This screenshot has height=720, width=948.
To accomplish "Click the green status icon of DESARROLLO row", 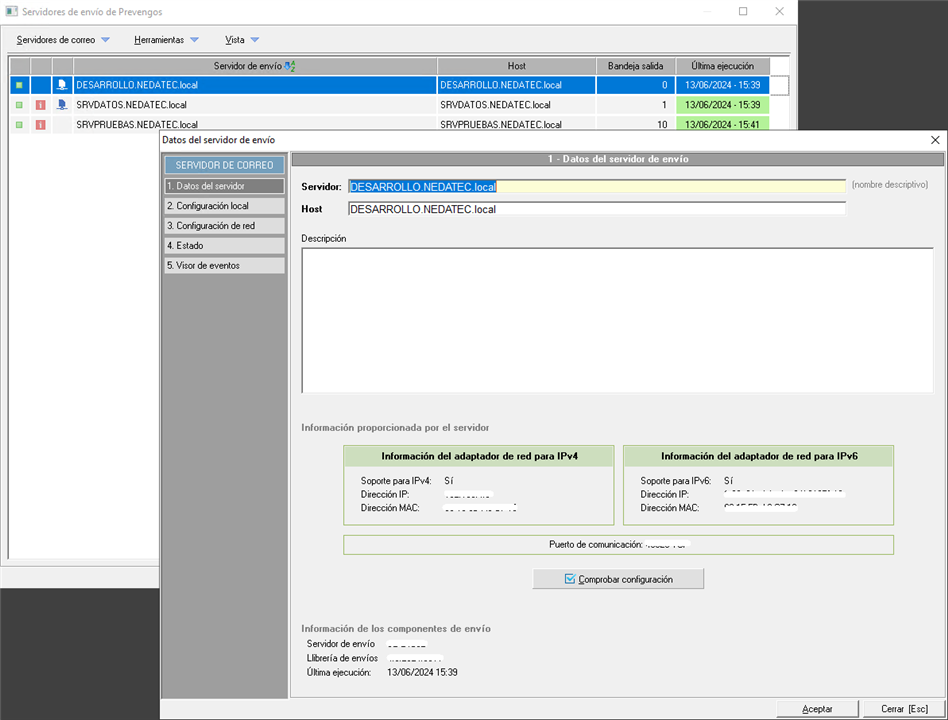I will [19, 85].
